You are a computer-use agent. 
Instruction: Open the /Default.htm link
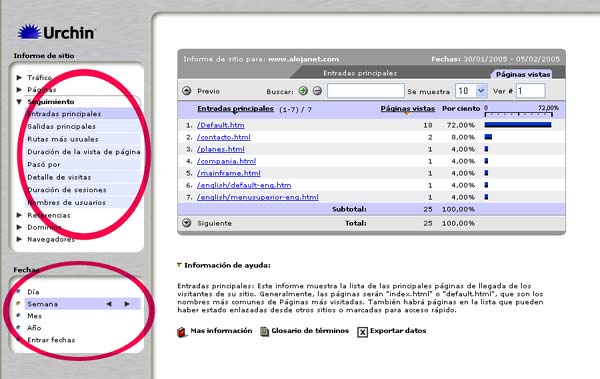[x=221, y=125]
